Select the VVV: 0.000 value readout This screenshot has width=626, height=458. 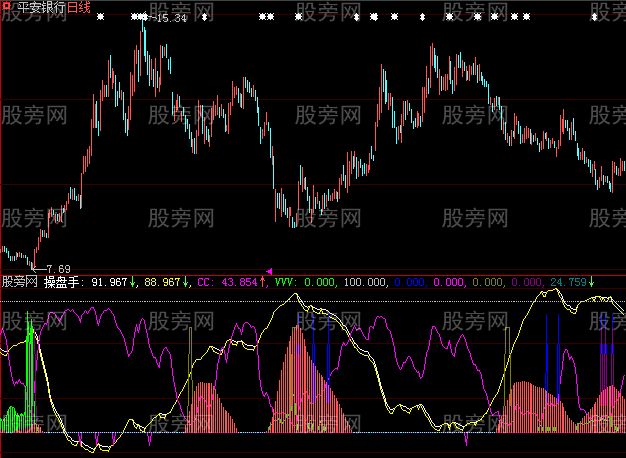[306, 282]
